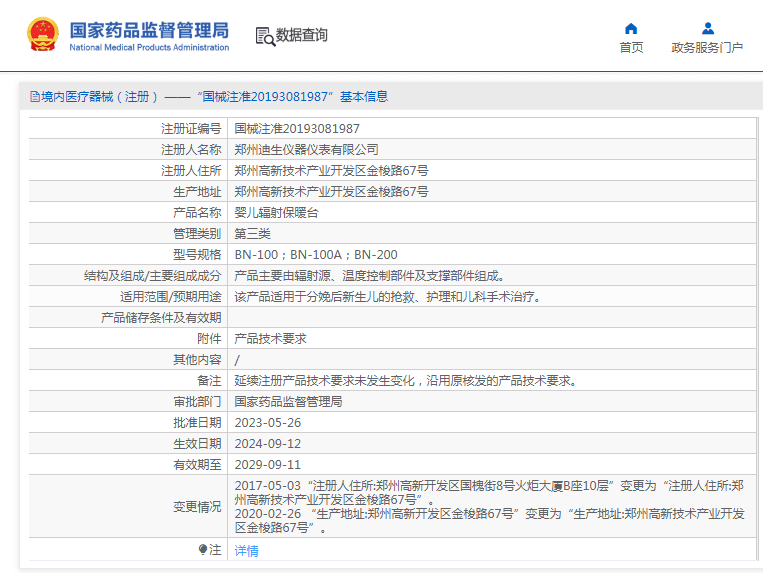Click attachment value 产品技术要求
This screenshot has height=573, width=763.
tap(271, 339)
